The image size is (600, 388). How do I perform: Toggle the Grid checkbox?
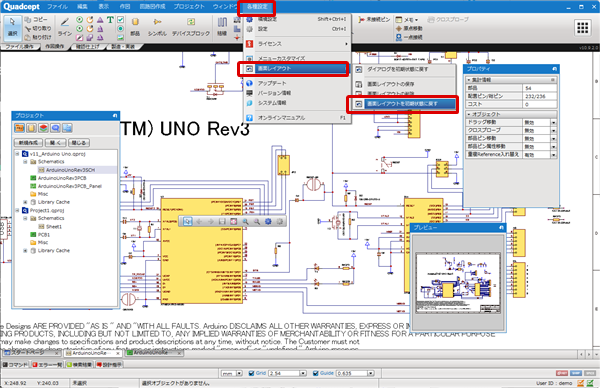251,373
